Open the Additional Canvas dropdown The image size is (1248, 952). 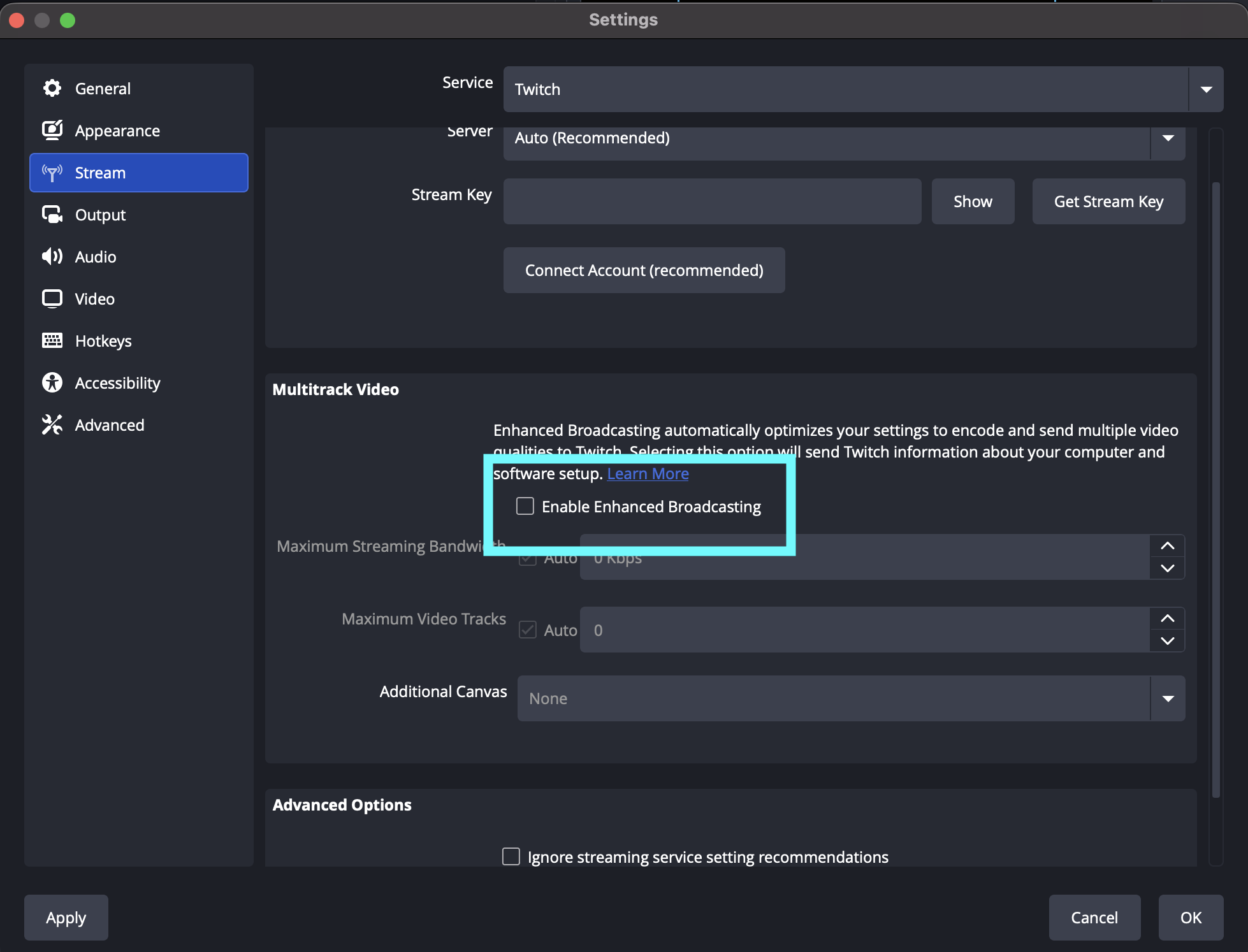(852, 698)
